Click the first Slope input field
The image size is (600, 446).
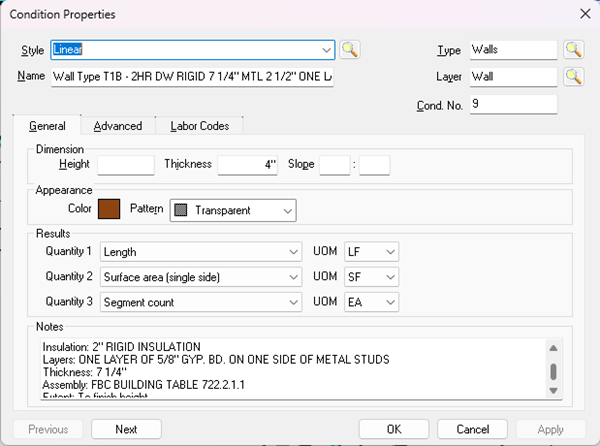tap(335, 165)
